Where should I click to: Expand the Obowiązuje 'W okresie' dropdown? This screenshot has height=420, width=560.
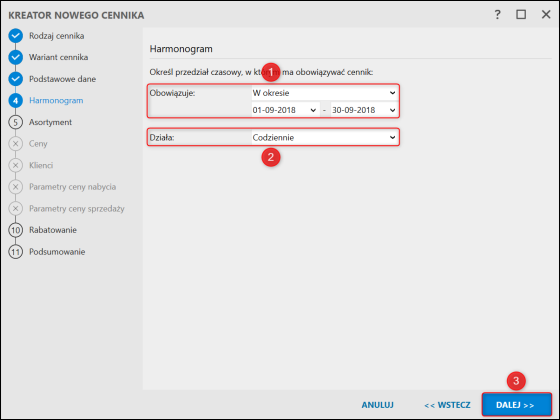(392, 93)
